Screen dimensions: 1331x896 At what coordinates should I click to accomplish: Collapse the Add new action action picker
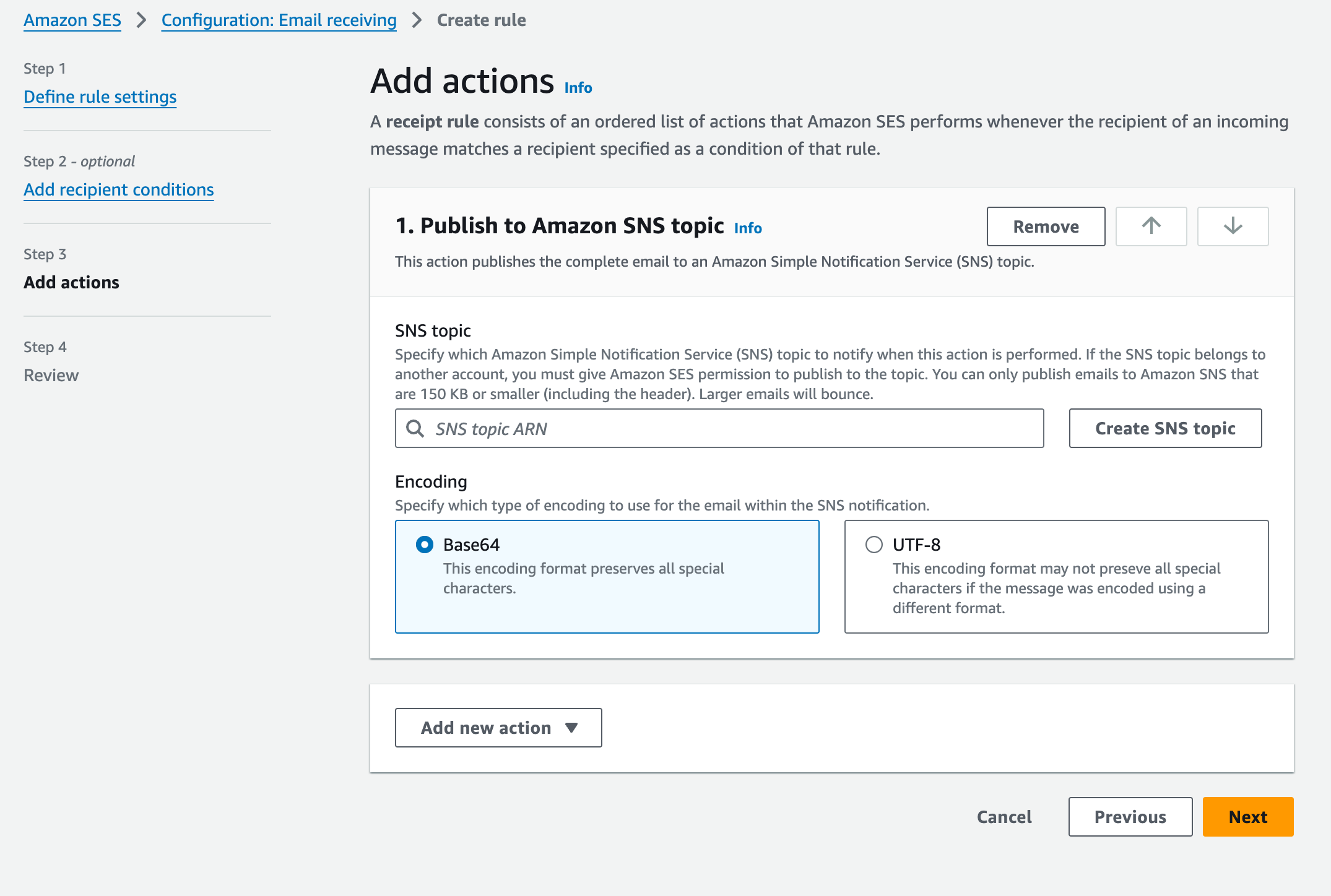point(498,728)
